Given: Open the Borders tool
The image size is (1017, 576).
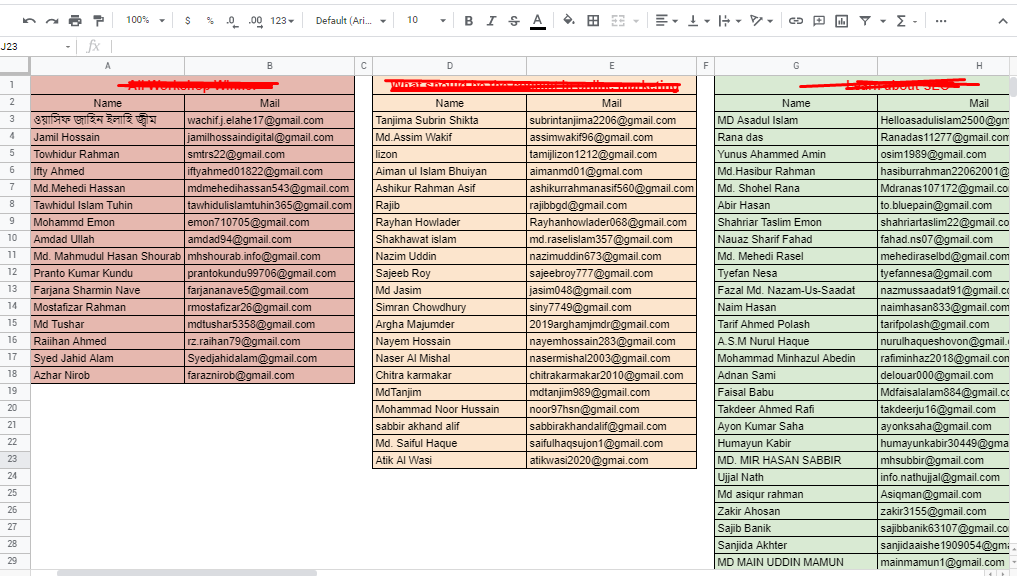Looking at the screenshot, I should 593,21.
